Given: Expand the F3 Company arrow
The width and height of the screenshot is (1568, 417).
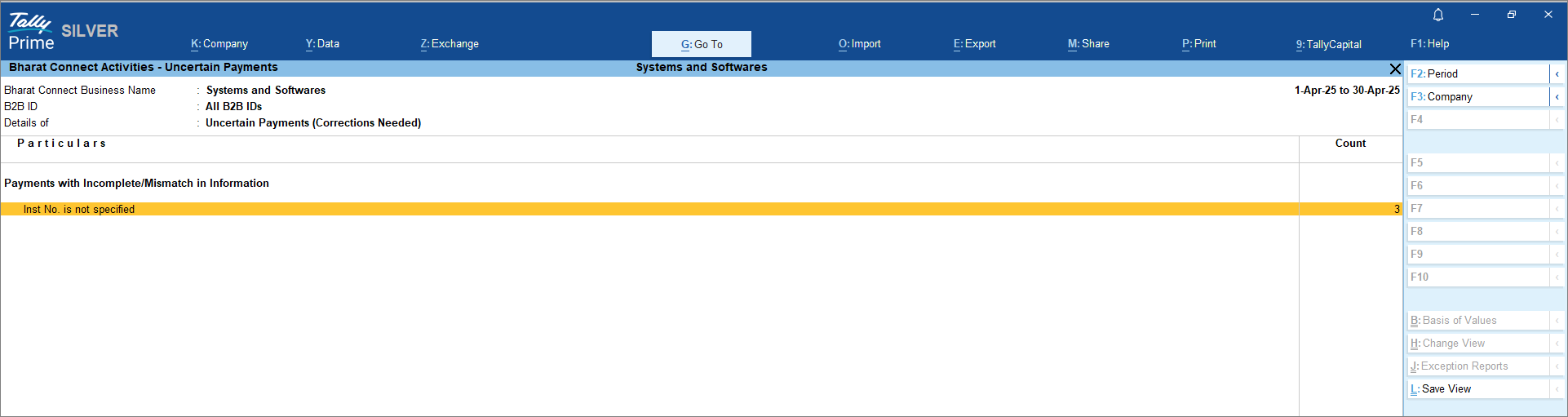Looking at the screenshot, I should [1557, 97].
